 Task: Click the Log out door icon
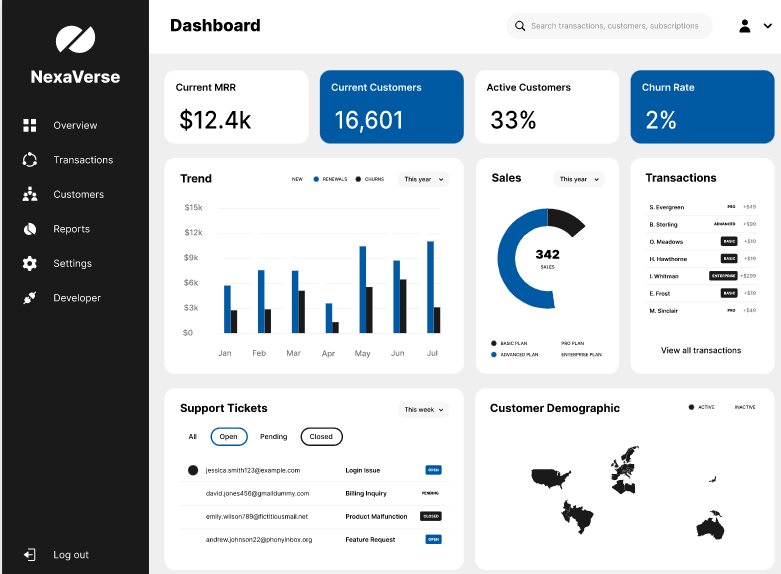(30, 555)
